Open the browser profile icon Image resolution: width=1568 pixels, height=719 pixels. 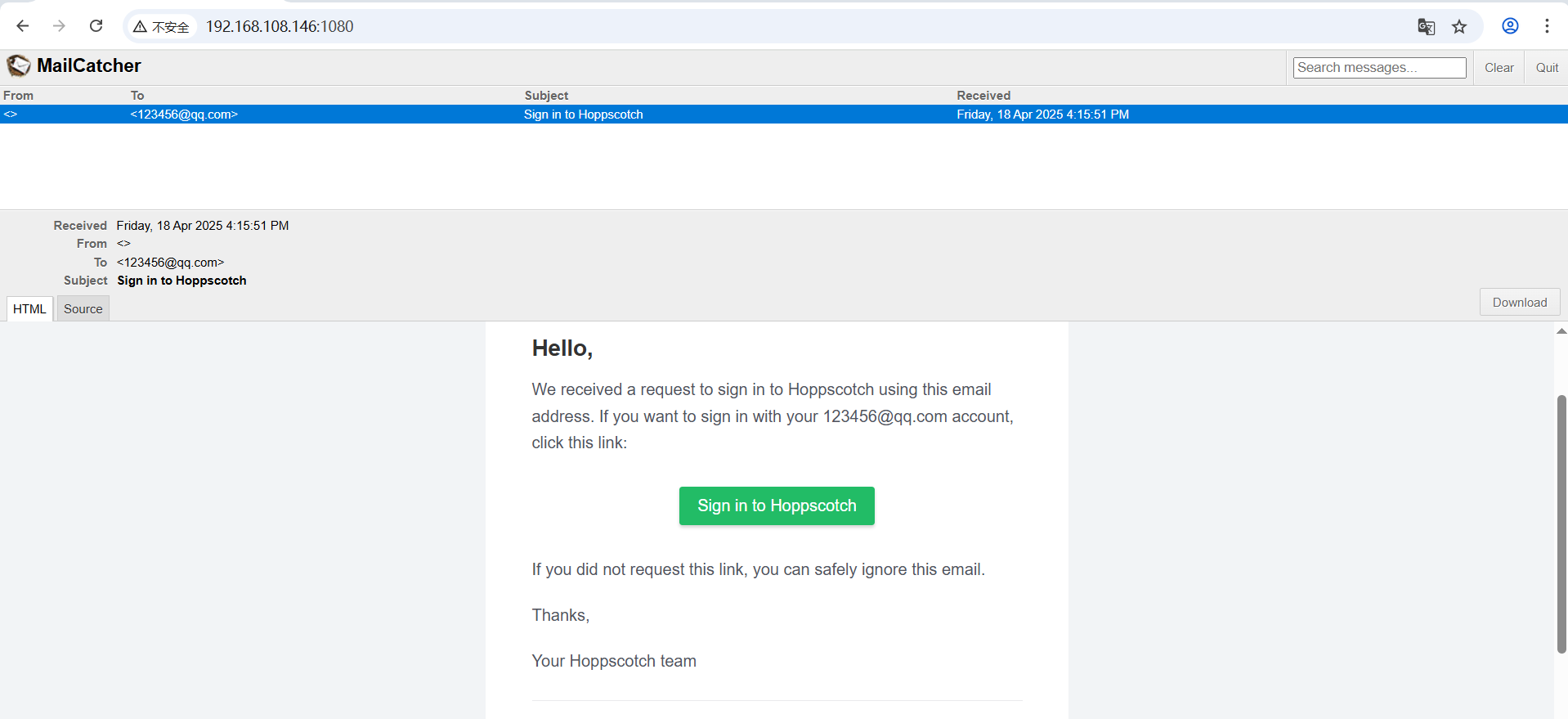1510,26
